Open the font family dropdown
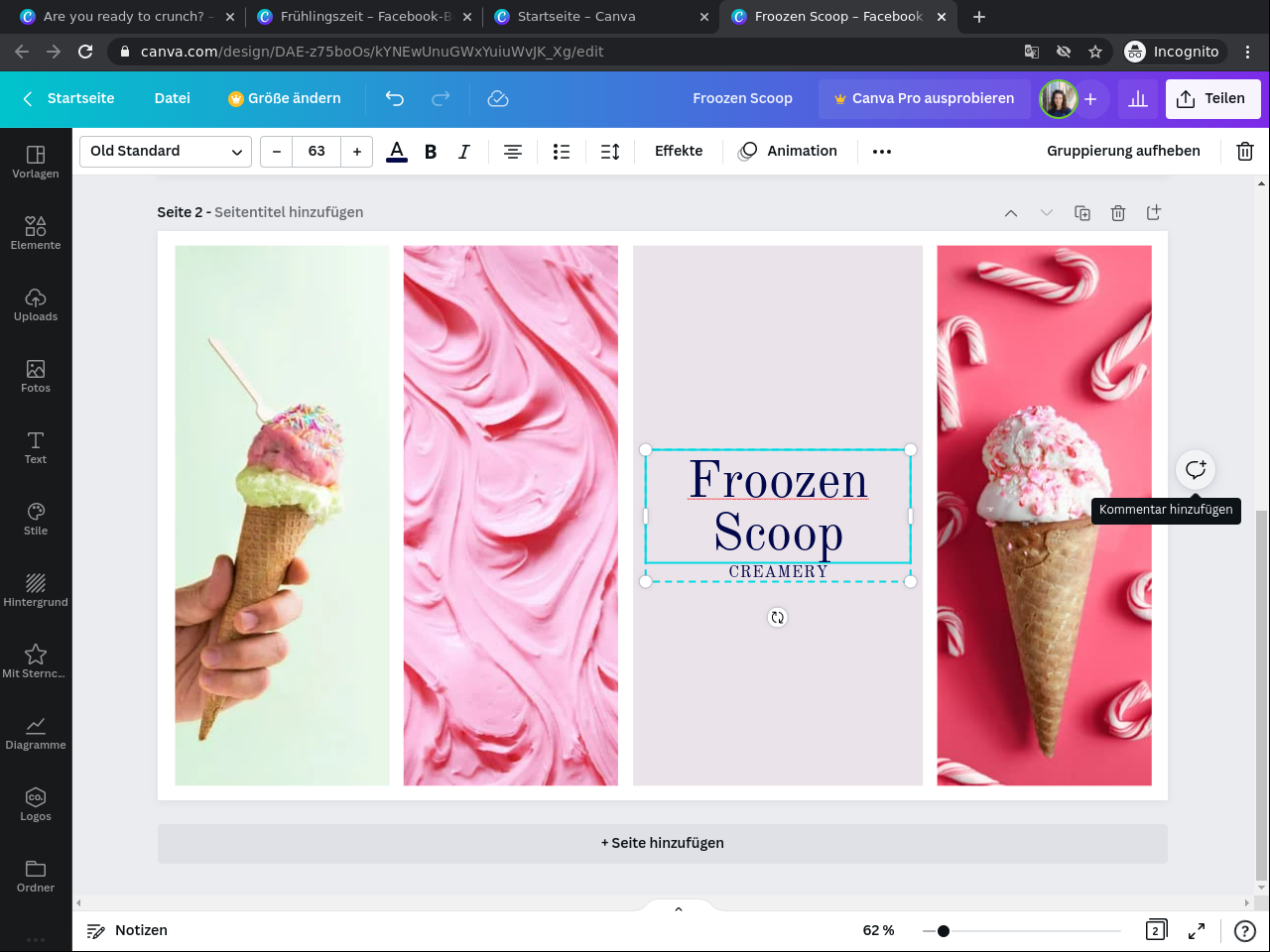The width and height of the screenshot is (1270, 952). coord(166,151)
